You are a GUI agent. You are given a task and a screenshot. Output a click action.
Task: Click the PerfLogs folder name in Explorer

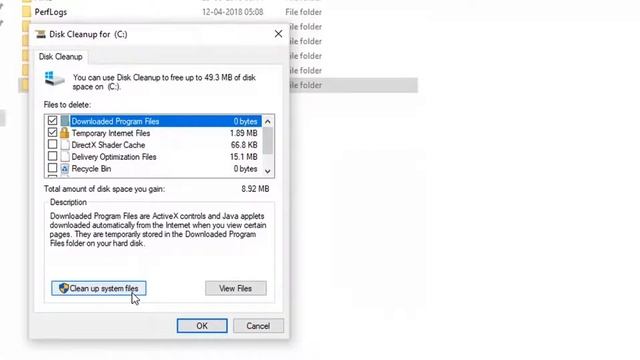pyautogui.click(x=51, y=12)
